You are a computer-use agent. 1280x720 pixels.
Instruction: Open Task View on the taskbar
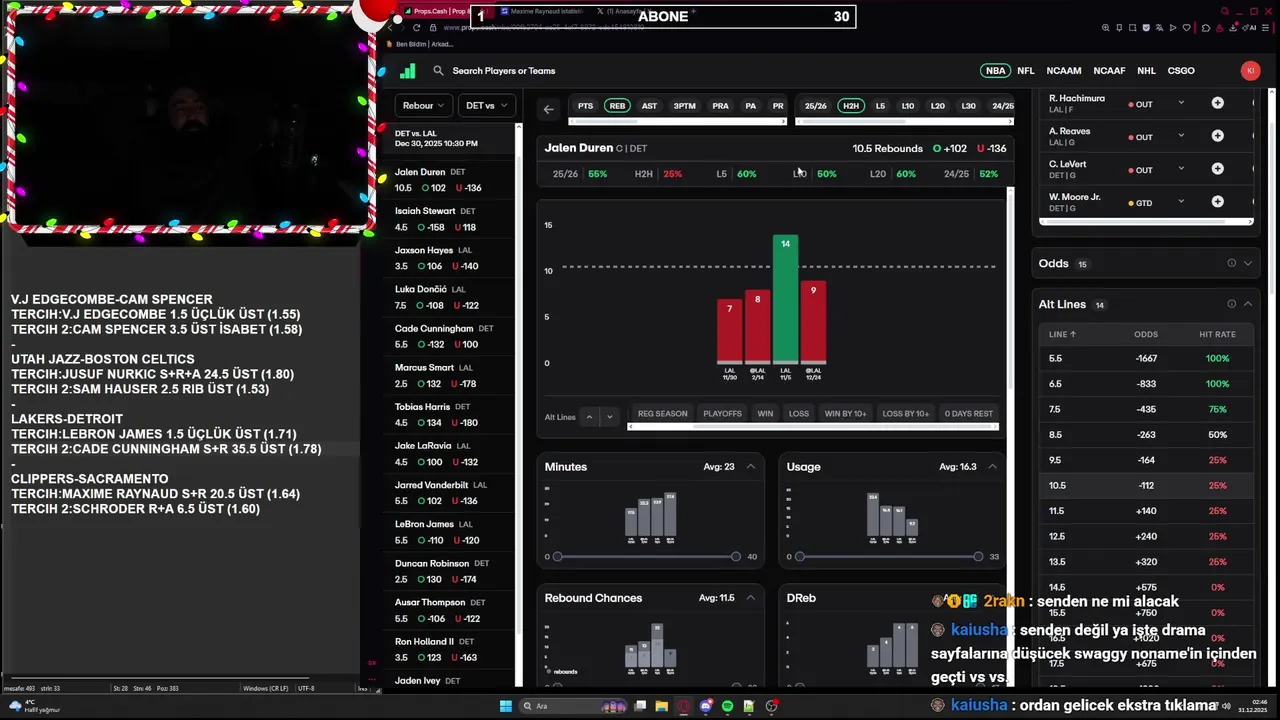click(640, 706)
